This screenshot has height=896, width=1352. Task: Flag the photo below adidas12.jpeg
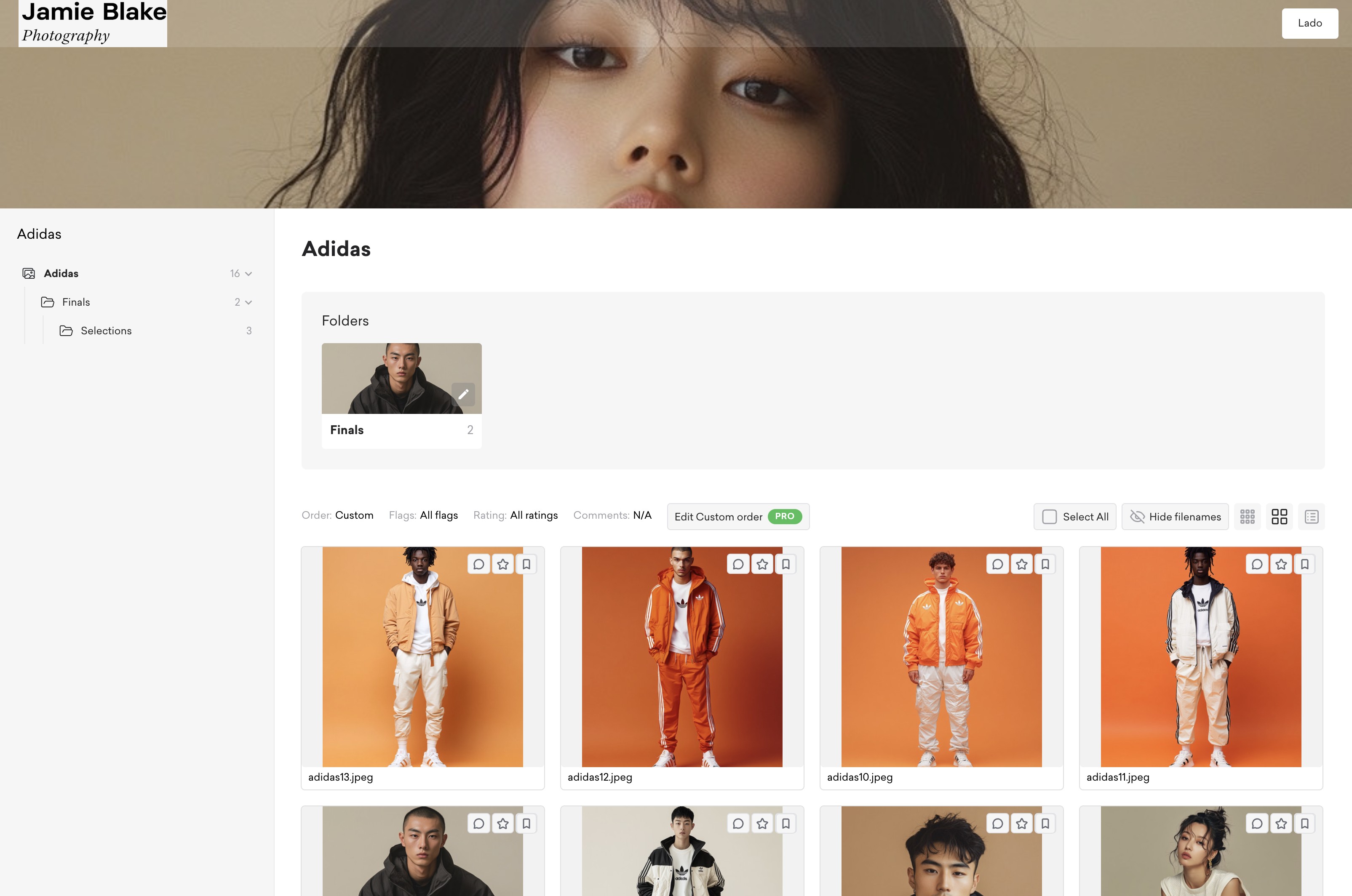coord(786,824)
